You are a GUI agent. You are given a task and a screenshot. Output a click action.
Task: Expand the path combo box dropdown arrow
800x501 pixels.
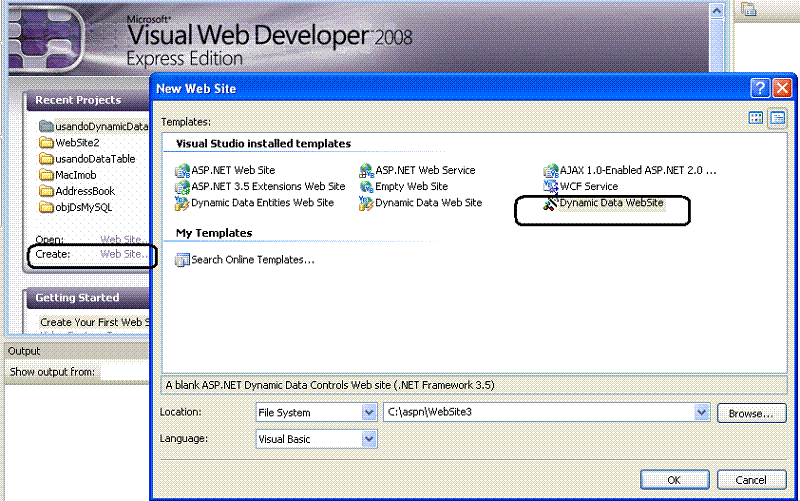click(x=702, y=412)
